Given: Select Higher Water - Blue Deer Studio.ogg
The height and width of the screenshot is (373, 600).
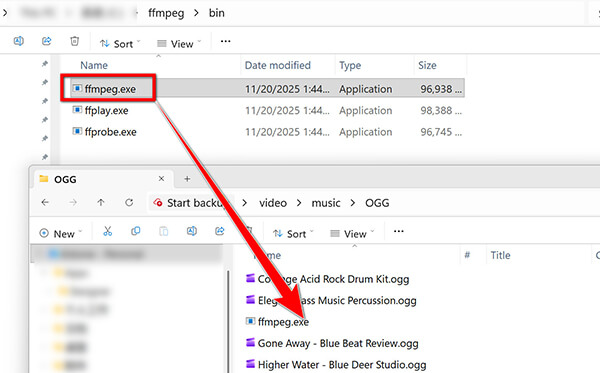Looking at the screenshot, I should tap(336, 365).
